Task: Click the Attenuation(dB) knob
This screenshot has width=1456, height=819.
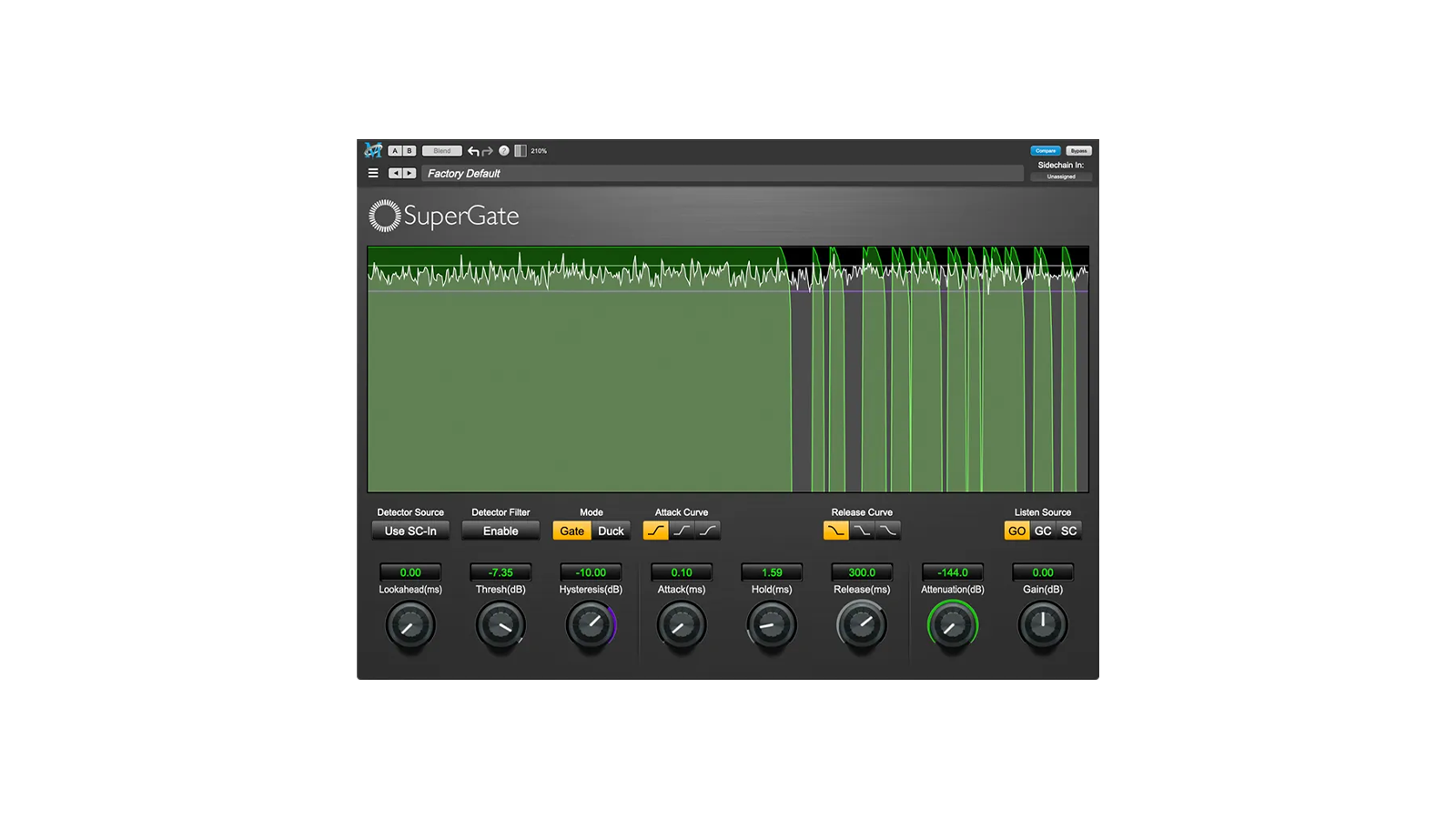Action: 953,626
